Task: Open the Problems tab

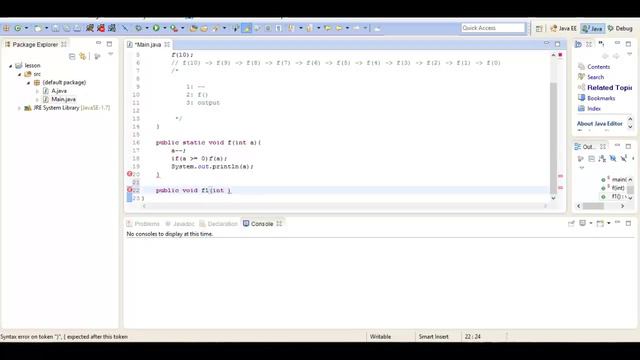Action: [x=143, y=224]
